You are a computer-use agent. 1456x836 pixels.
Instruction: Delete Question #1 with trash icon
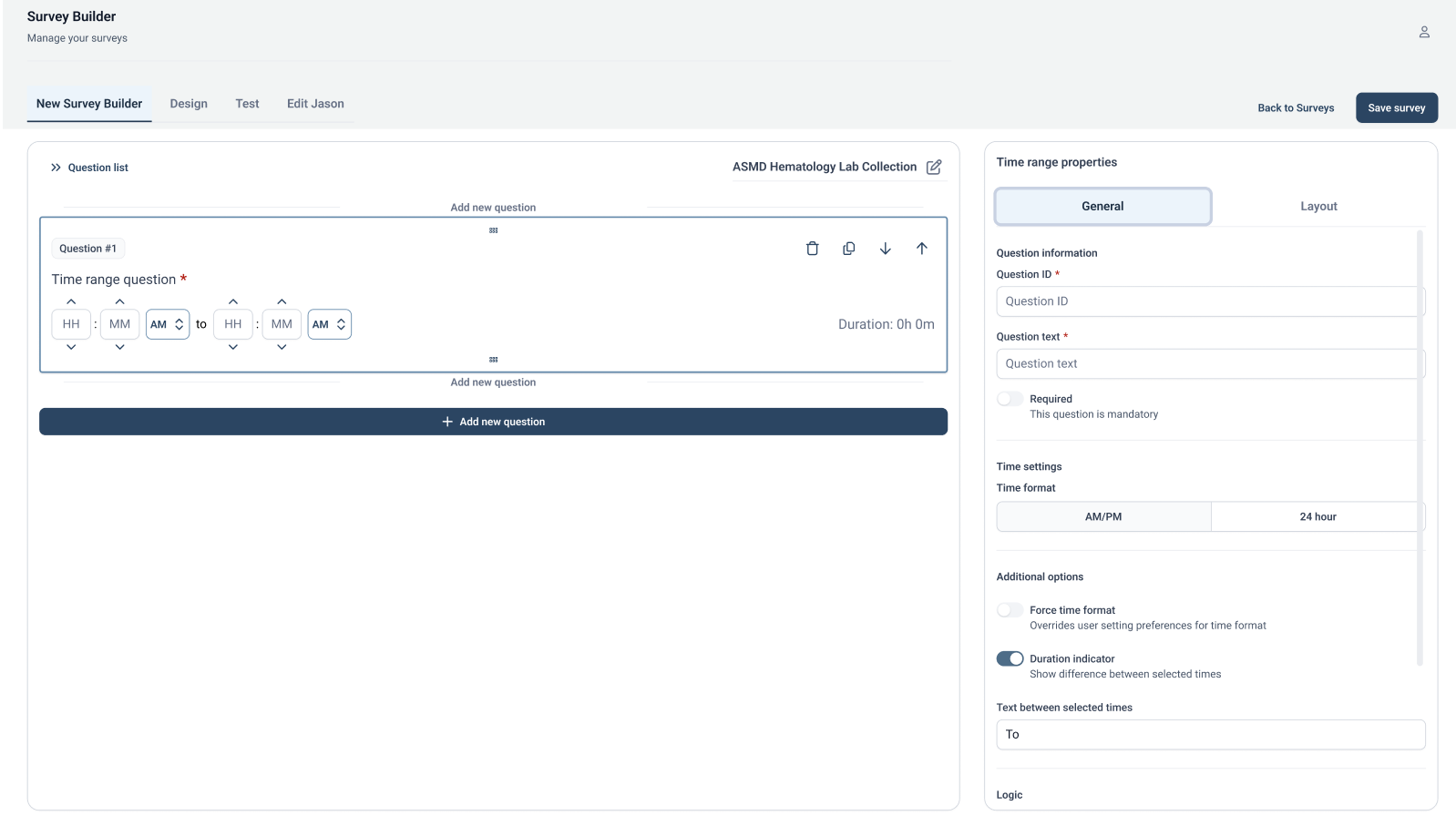[x=812, y=249]
